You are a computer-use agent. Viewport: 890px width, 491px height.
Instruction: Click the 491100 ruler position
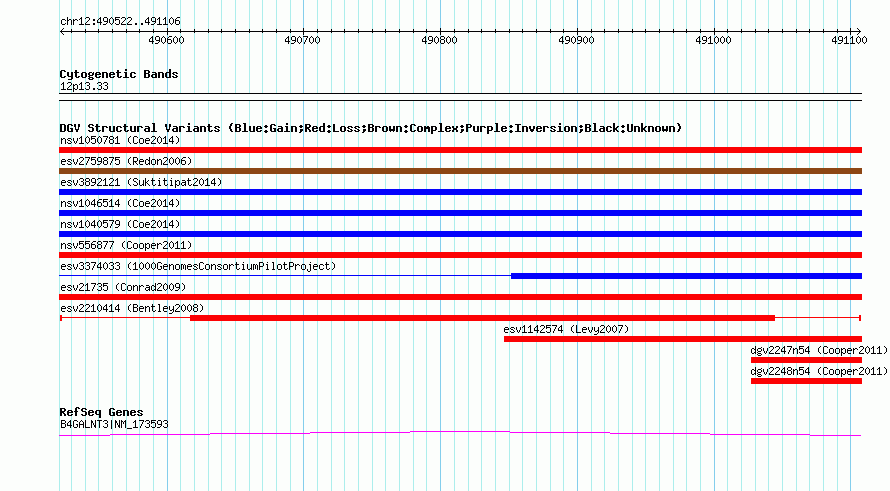(849, 40)
